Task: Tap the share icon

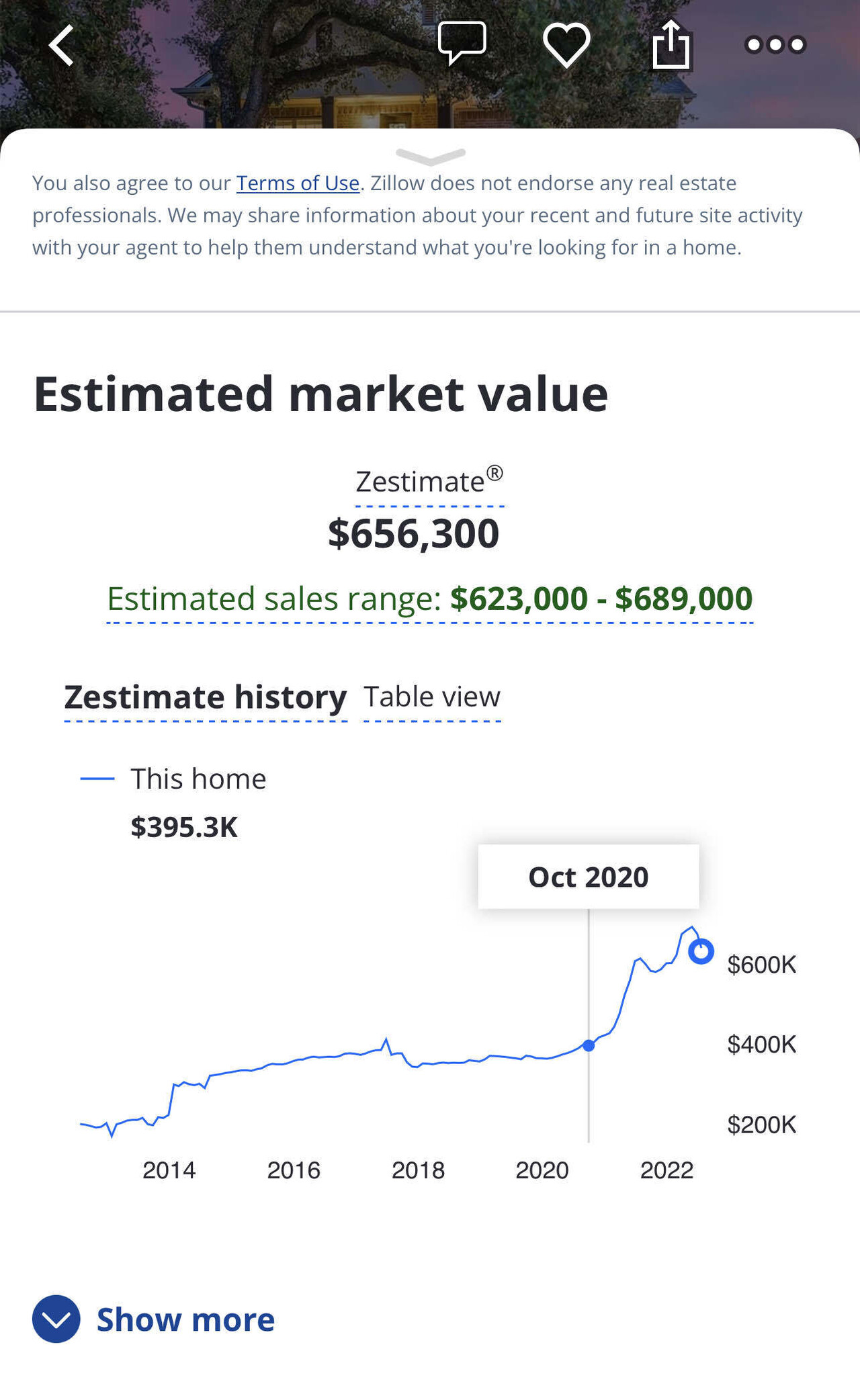Action: tap(671, 45)
